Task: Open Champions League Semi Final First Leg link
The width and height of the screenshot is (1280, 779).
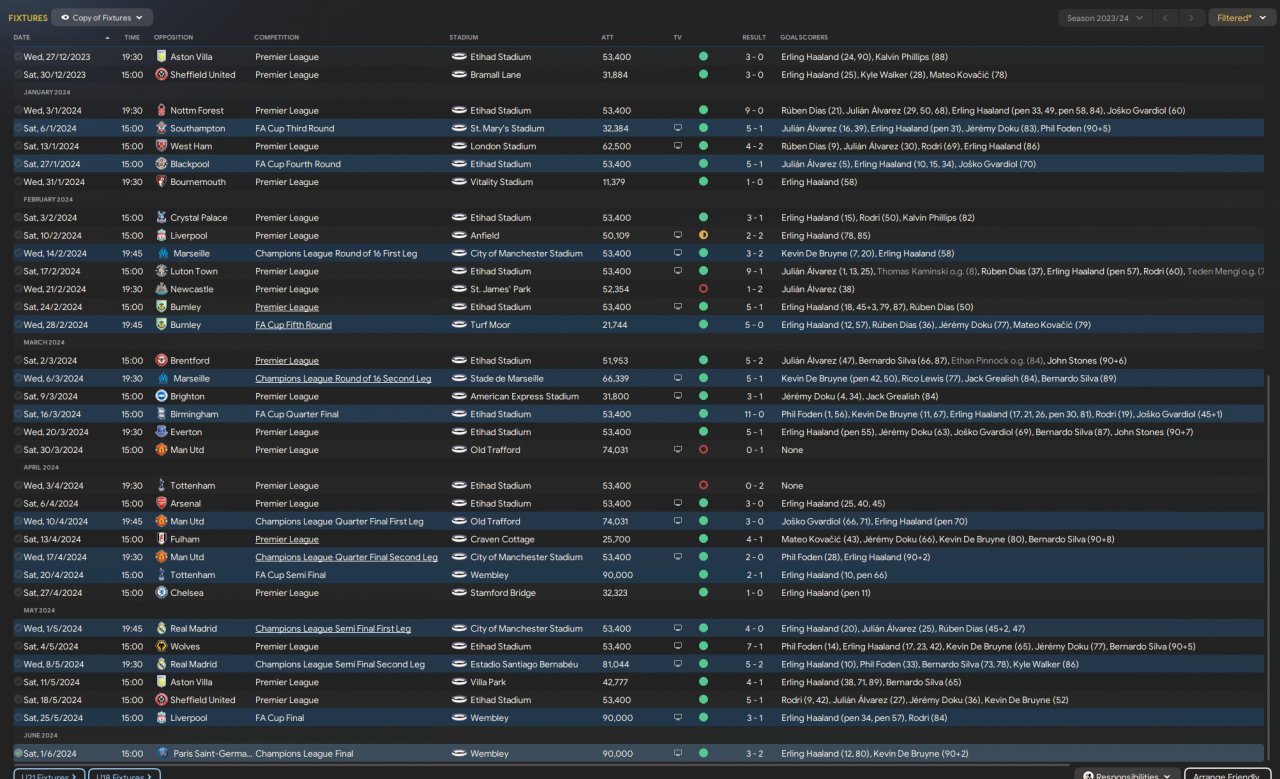Action: tap(333, 629)
